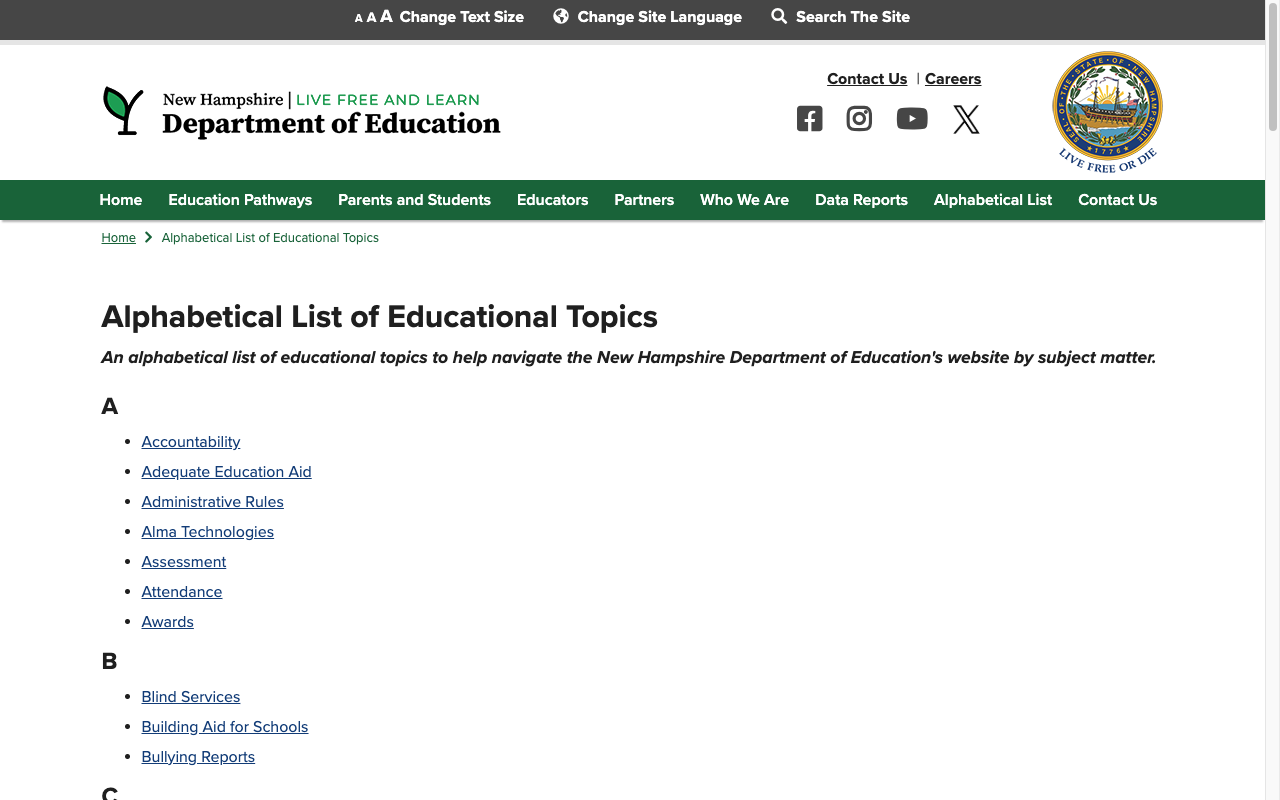Click the breadcrumb text Alphabetical List of Educational Topics
1280x800 pixels.
pyautogui.click(x=270, y=238)
